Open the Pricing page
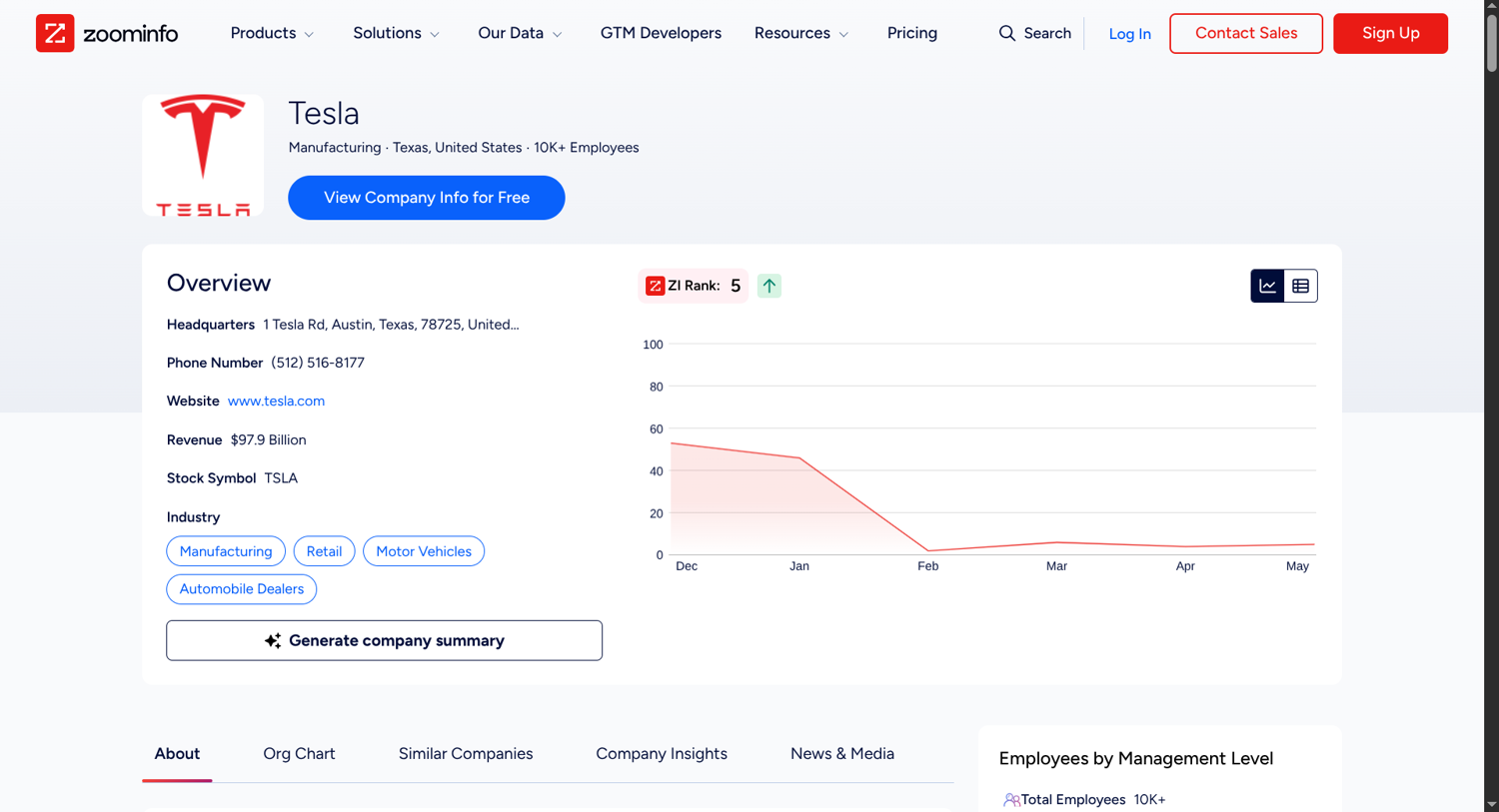Screen dimensions: 1499x812 point(912,33)
